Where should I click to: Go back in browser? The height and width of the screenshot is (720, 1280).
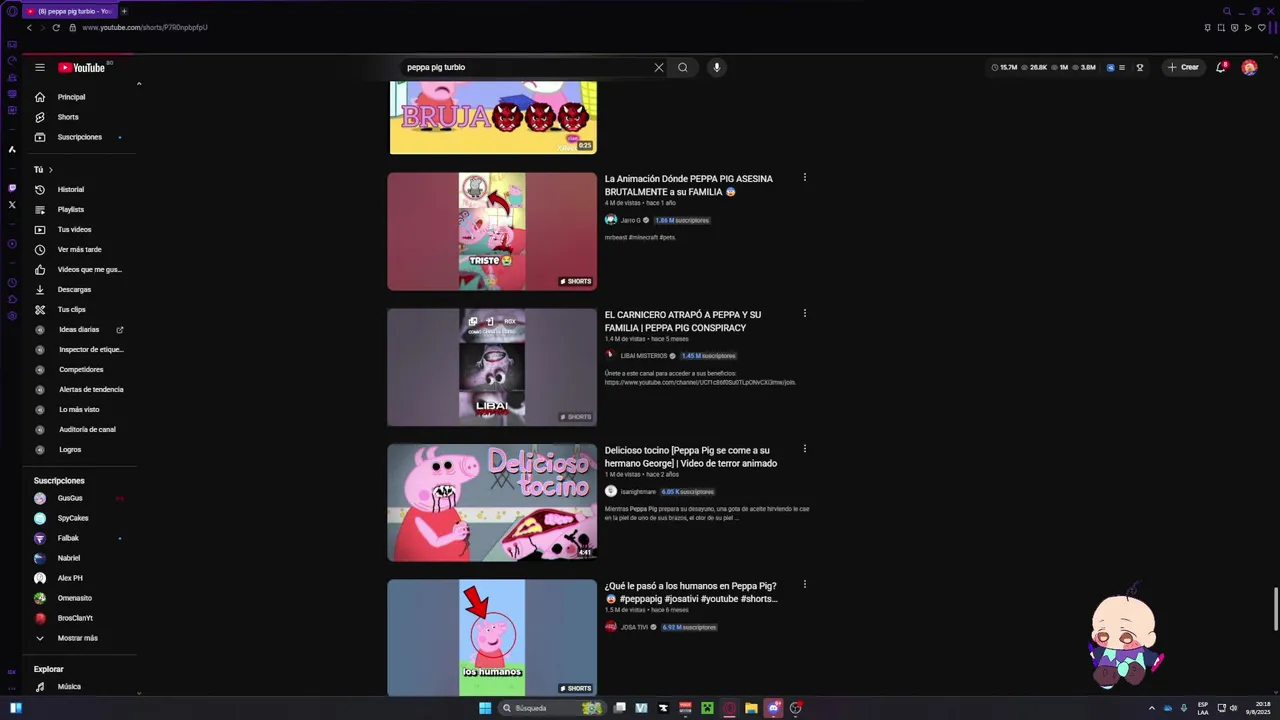[29, 27]
